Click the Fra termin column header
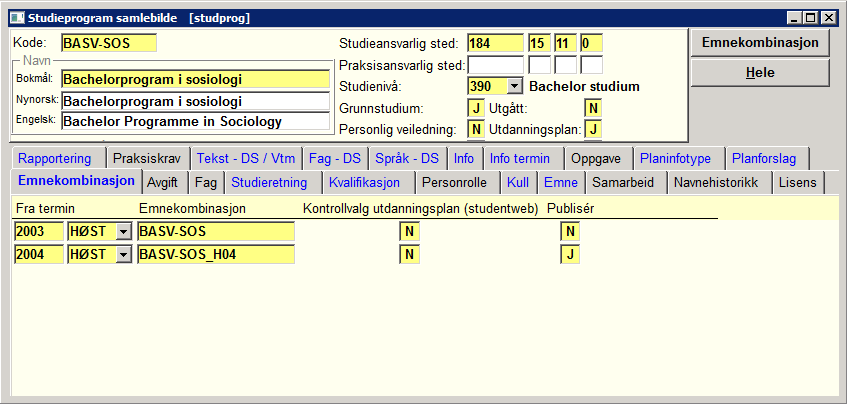Screen dimensions: 847x404 45,209
